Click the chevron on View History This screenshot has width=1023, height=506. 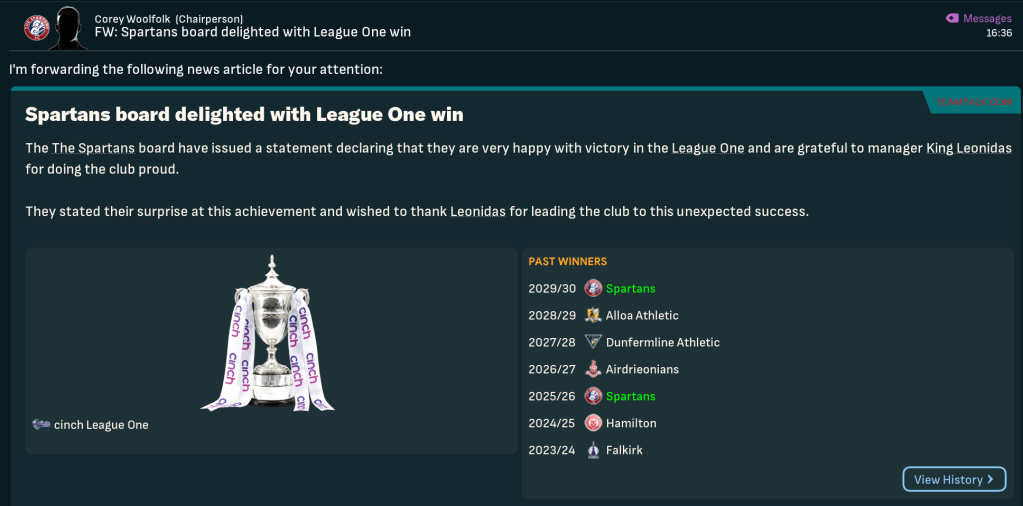tap(990, 480)
